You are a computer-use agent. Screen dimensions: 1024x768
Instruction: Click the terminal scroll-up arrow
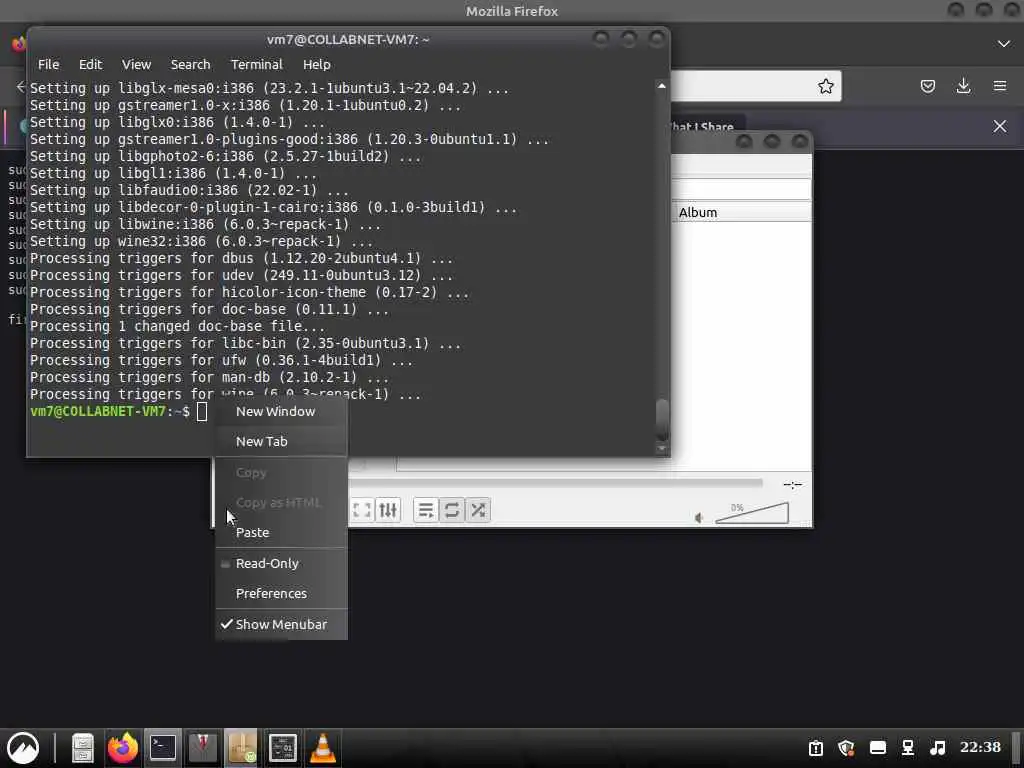(x=662, y=86)
